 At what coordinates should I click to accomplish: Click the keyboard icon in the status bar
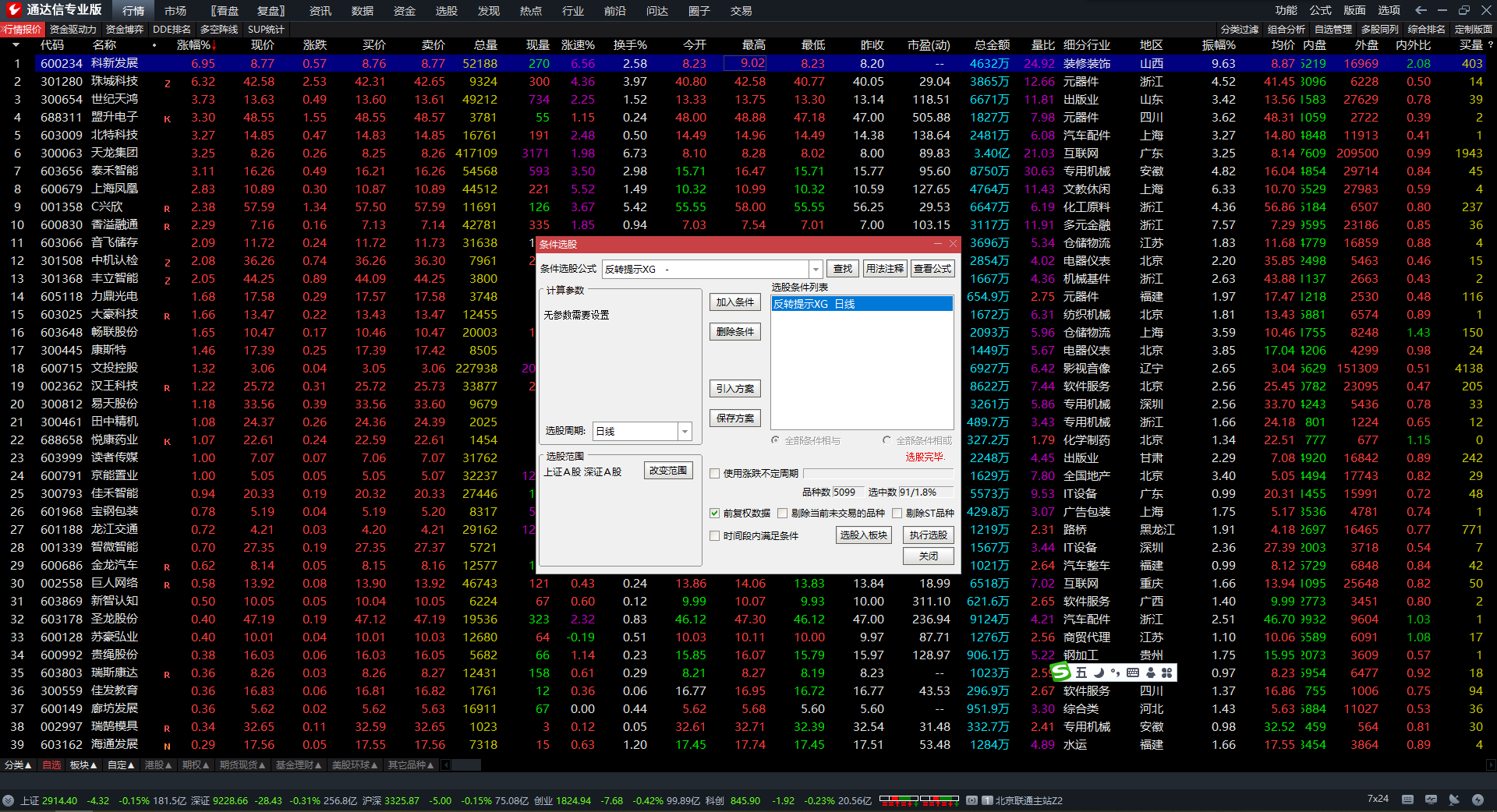[1407, 800]
